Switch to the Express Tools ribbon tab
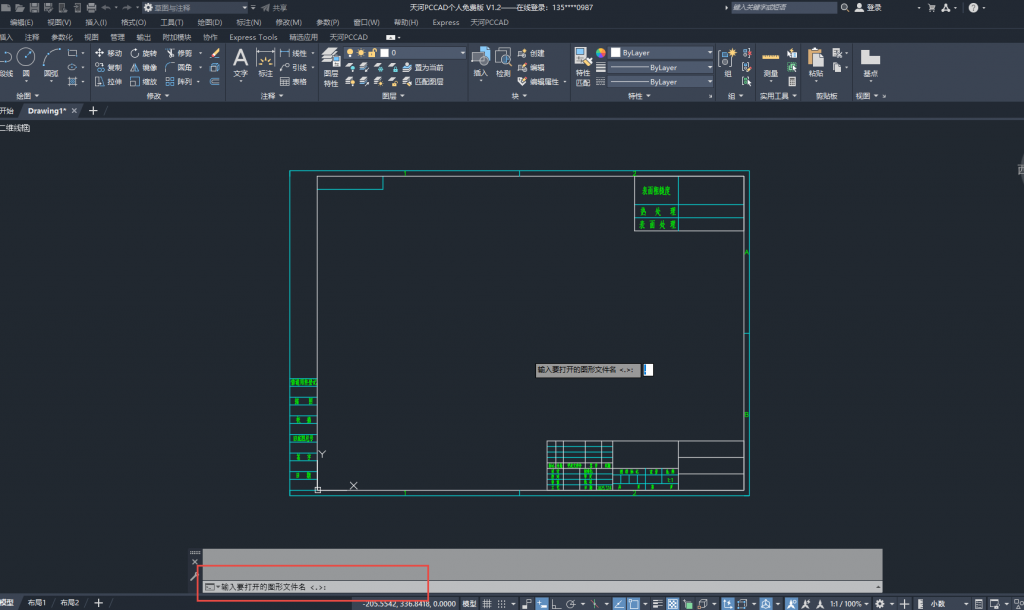The height and width of the screenshot is (610, 1024). 253,37
